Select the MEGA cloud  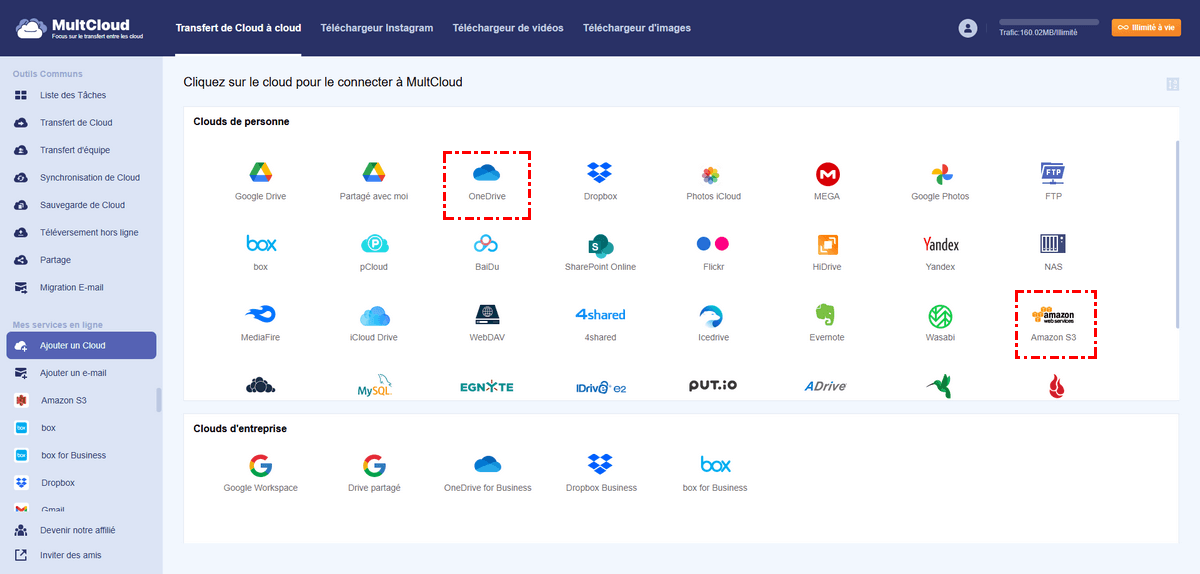pos(827,182)
